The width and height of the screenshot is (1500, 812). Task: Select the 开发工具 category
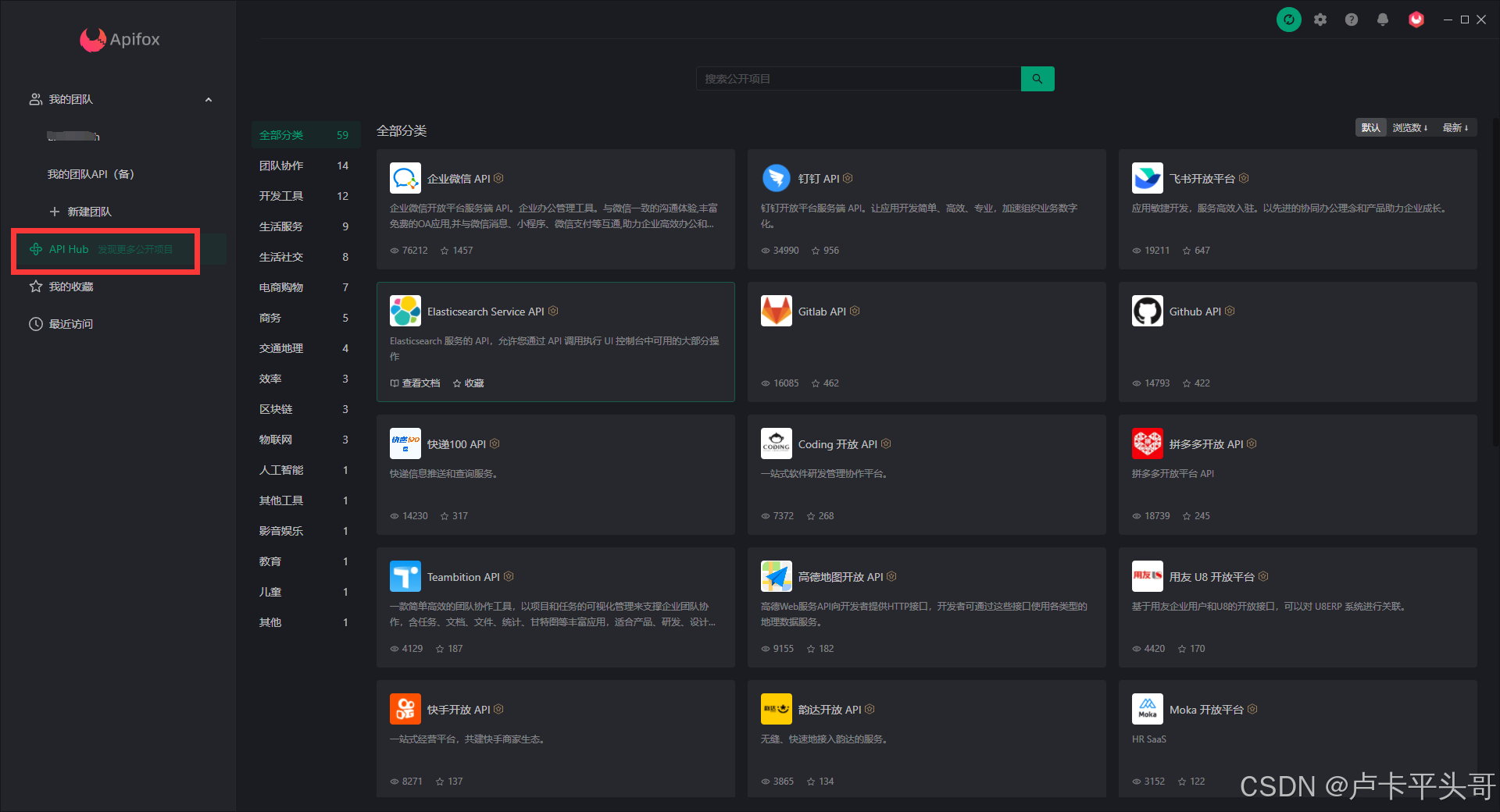coord(305,196)
